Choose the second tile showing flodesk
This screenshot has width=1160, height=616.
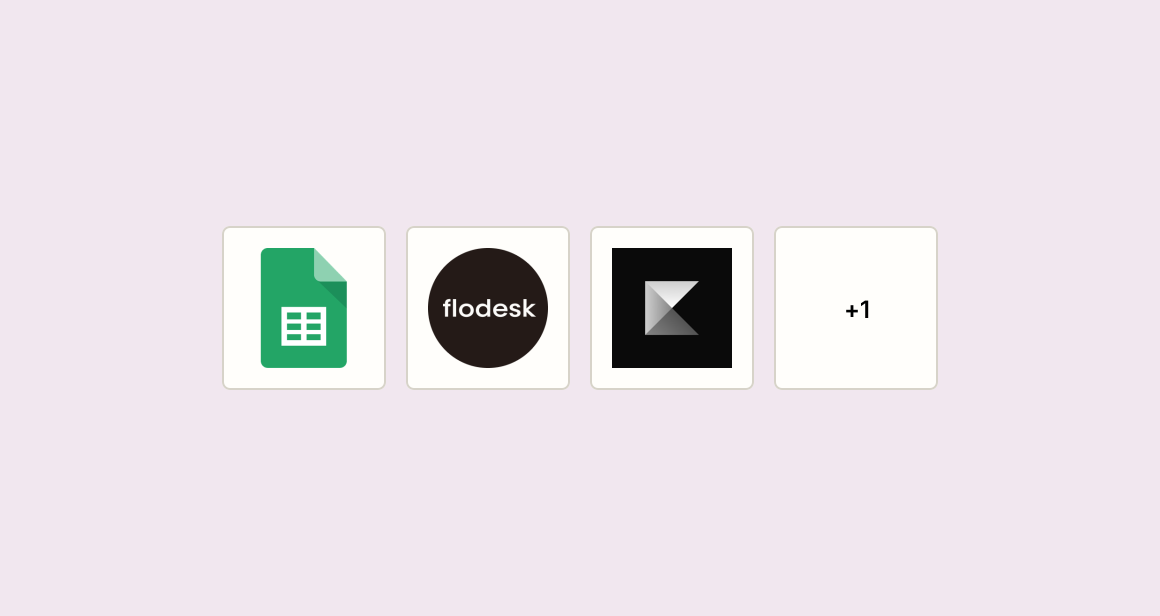pyautogui.click(x=488, y=308)
